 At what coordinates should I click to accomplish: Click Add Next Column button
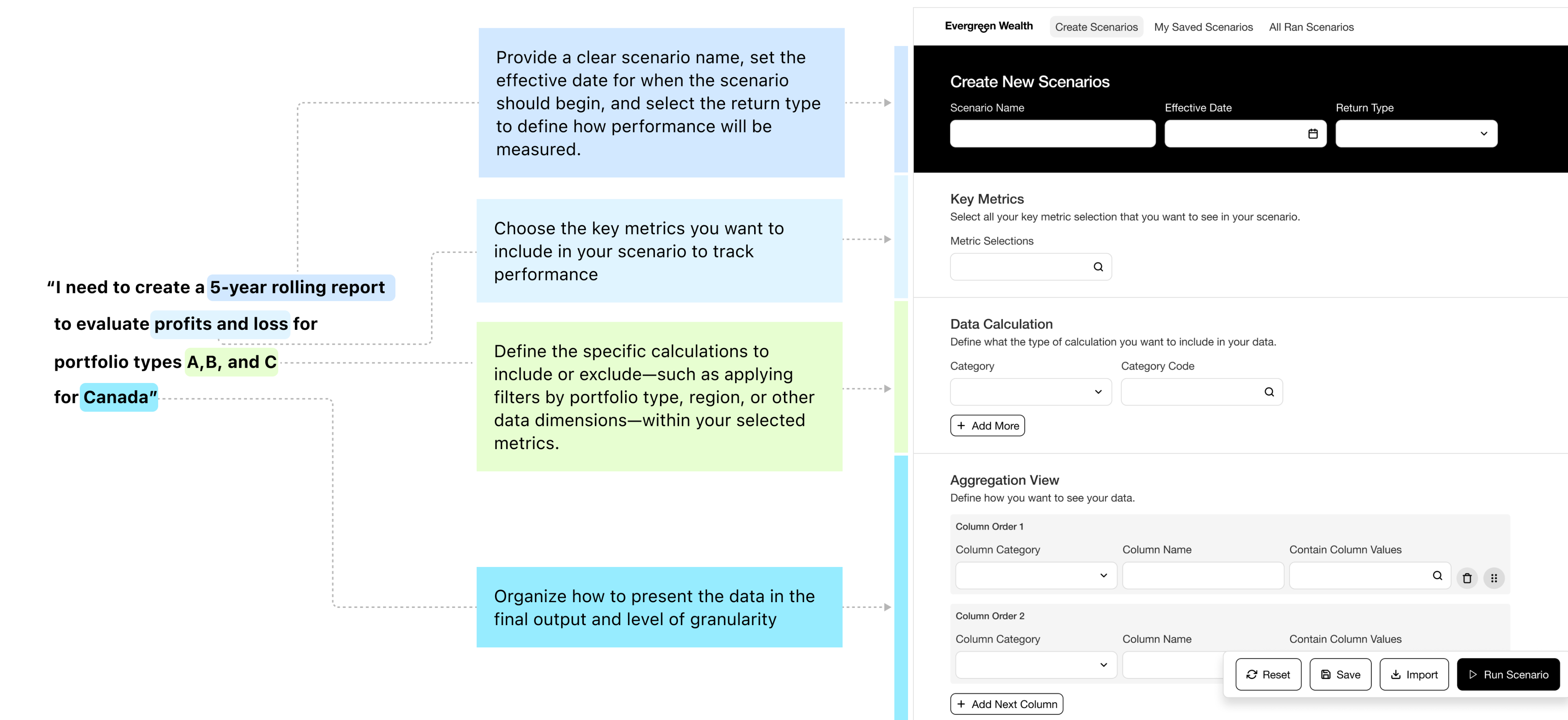click(1006, 704)
